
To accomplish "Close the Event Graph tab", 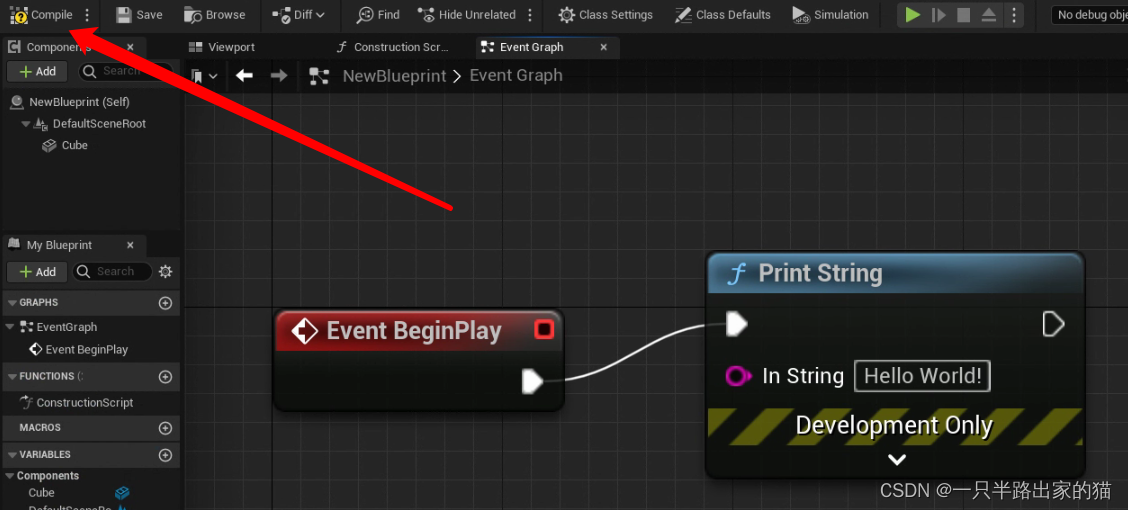I will tap(604, 47).
